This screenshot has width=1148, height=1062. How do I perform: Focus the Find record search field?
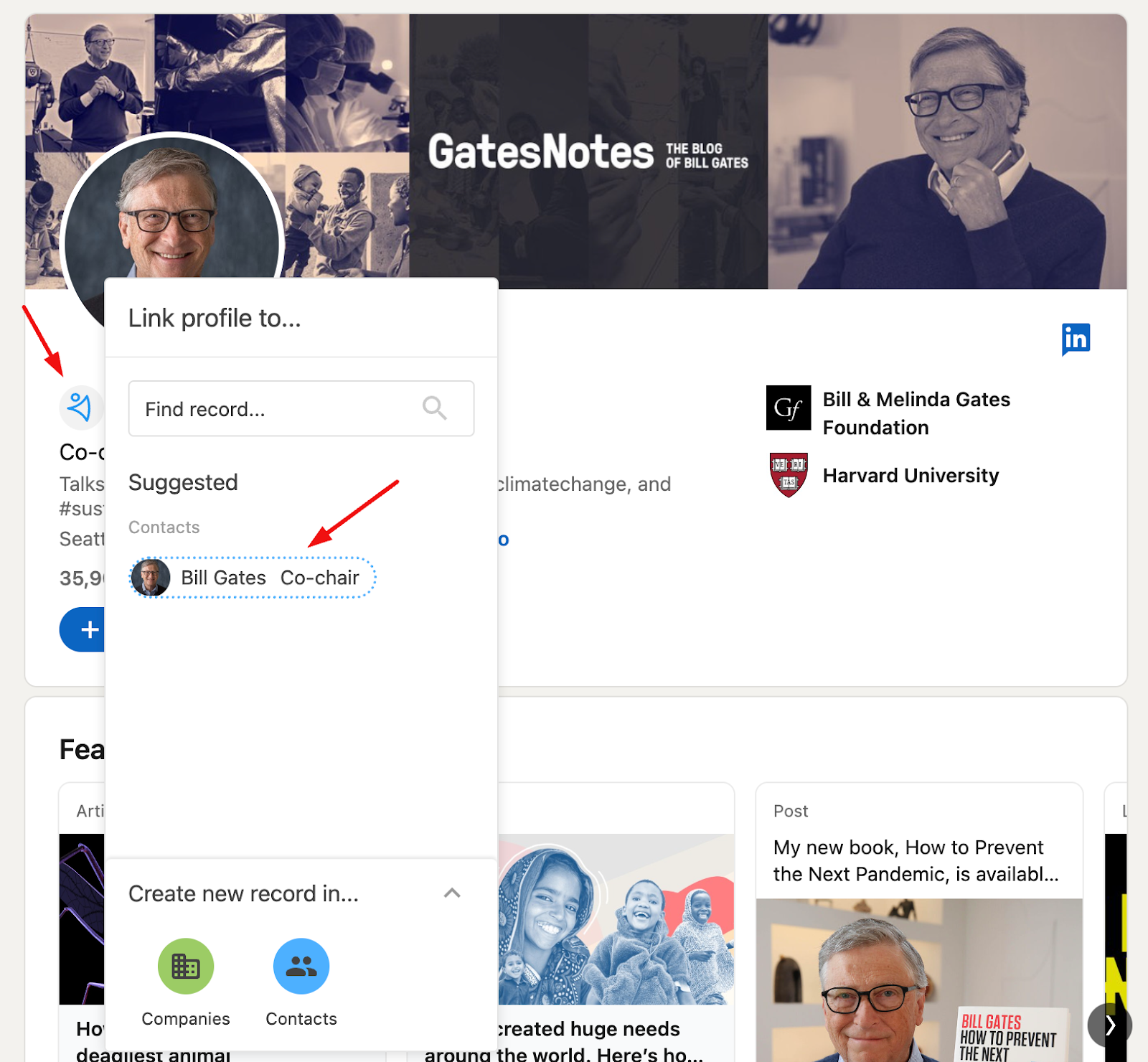(x=301, y=408)
